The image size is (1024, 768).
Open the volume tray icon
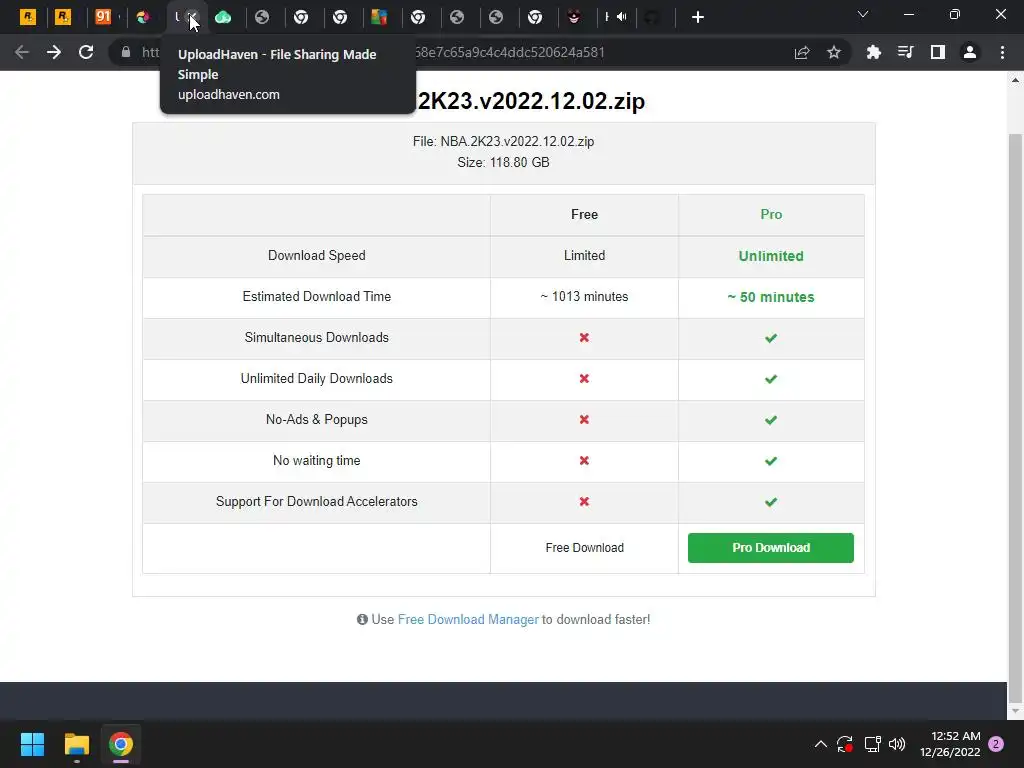(897, 744)
